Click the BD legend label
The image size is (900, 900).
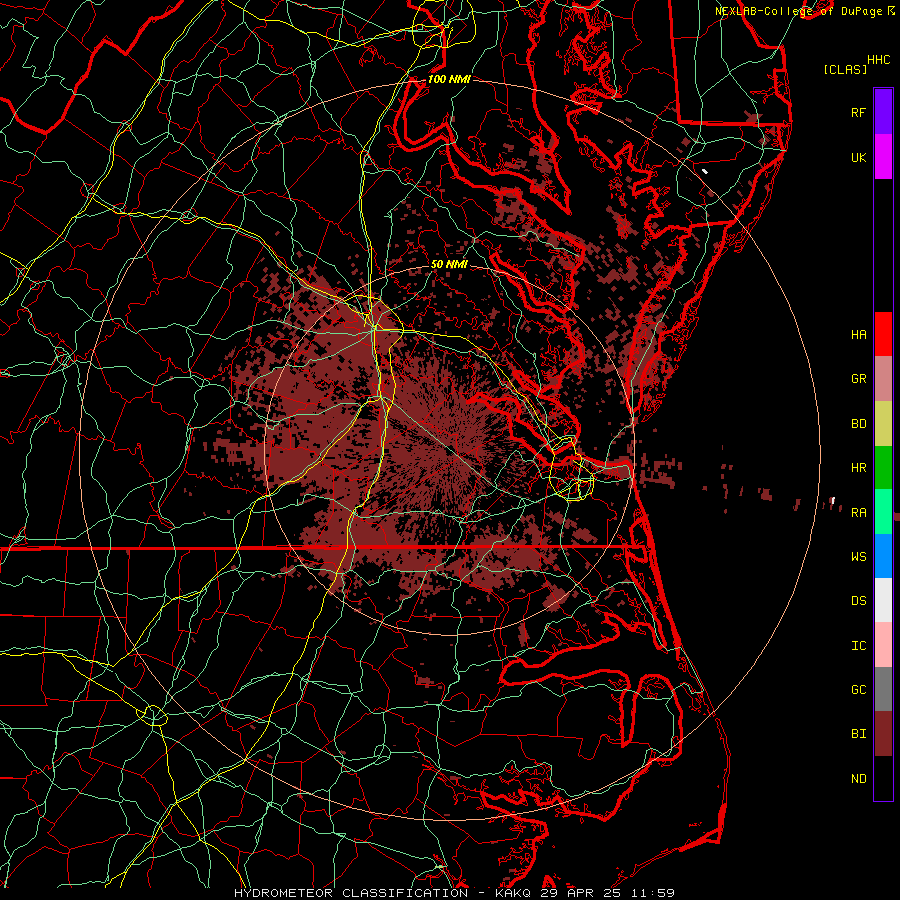pos(858,424)
